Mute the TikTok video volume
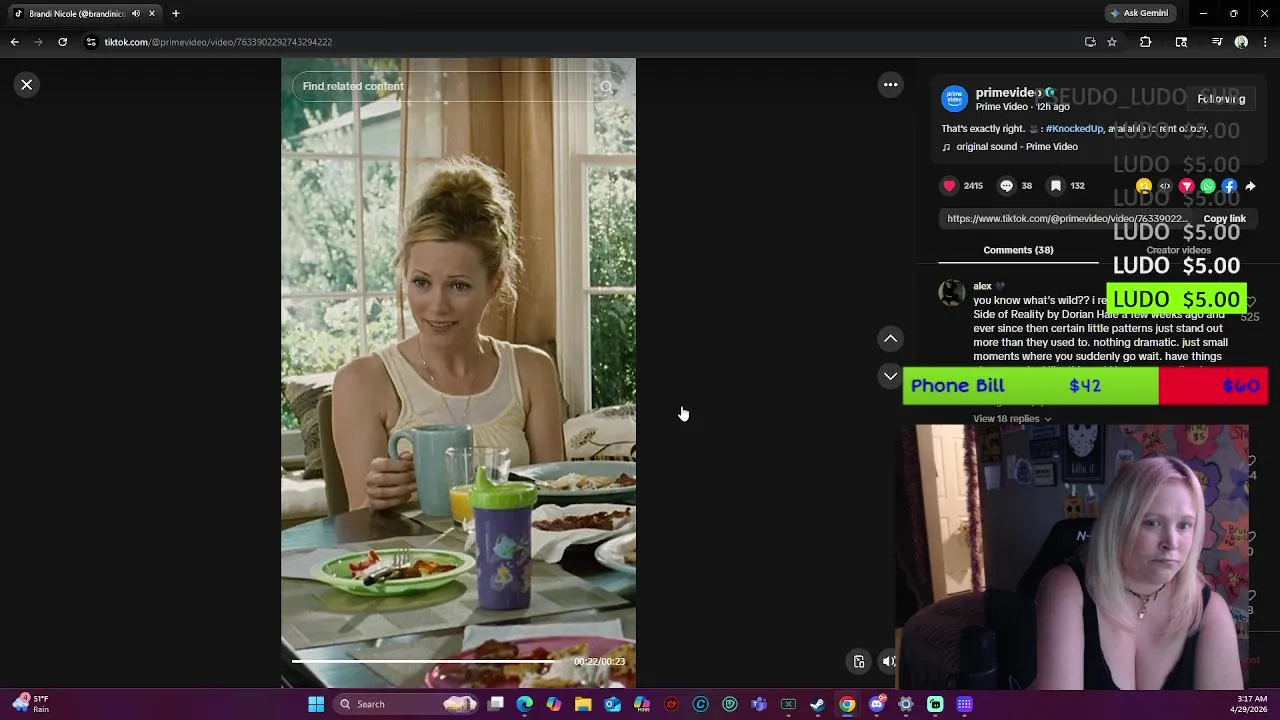1280x720 pixels. (x=888, y=661)
